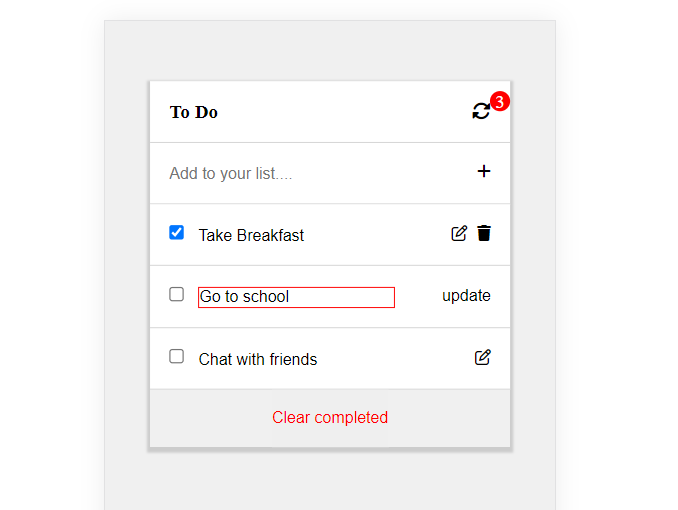Open edit icon for Chat with friends

[x=483, y=357]
